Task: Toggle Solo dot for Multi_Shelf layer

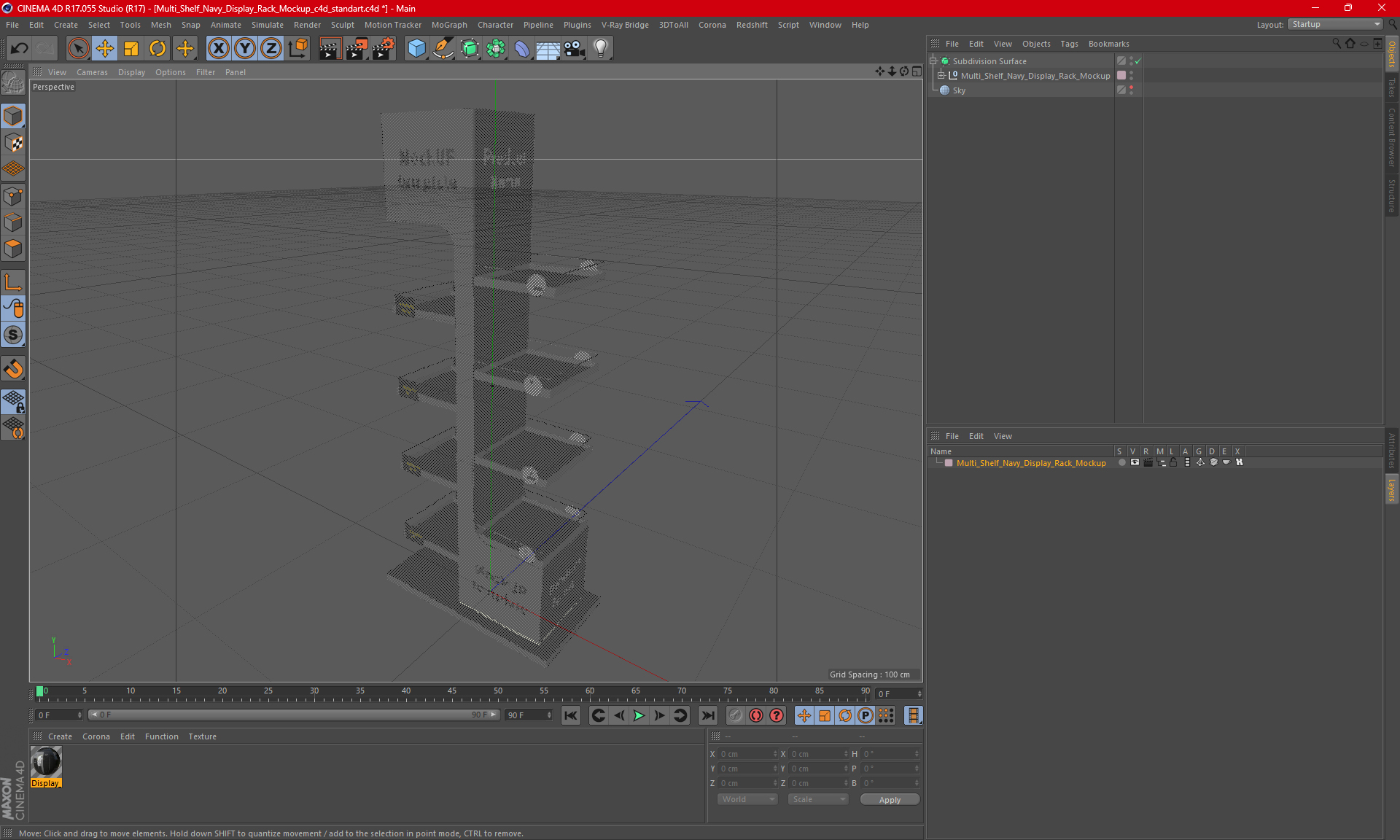Action: click(x=1121, y=462)
